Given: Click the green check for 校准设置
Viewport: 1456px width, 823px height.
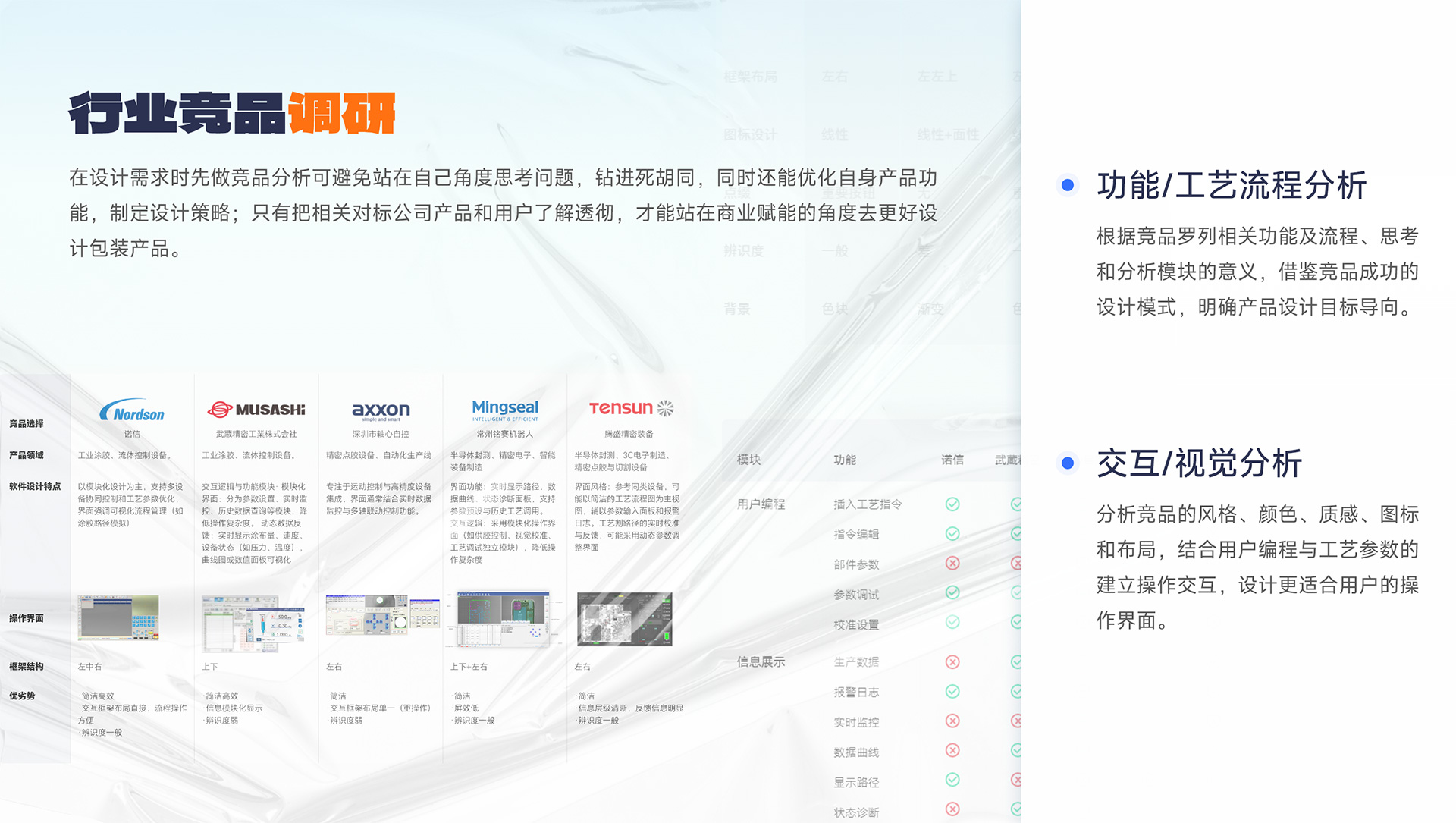Looking at the screenshot, I should [x=952, y=624].
